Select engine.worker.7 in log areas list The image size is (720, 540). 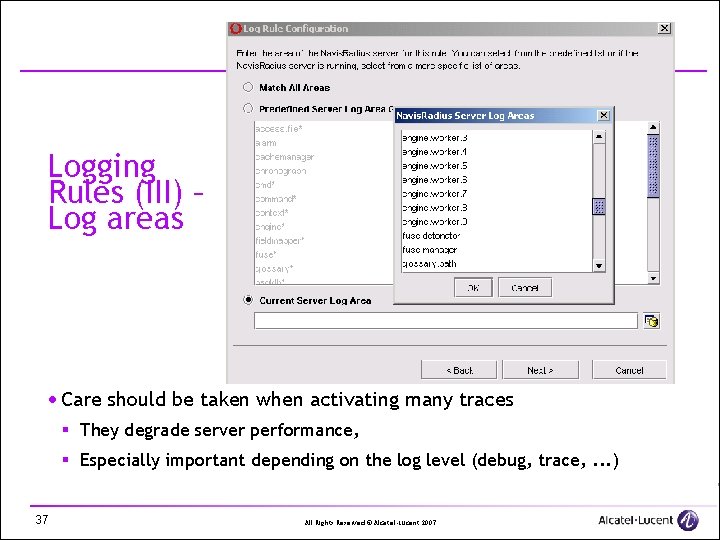[435, 194]
